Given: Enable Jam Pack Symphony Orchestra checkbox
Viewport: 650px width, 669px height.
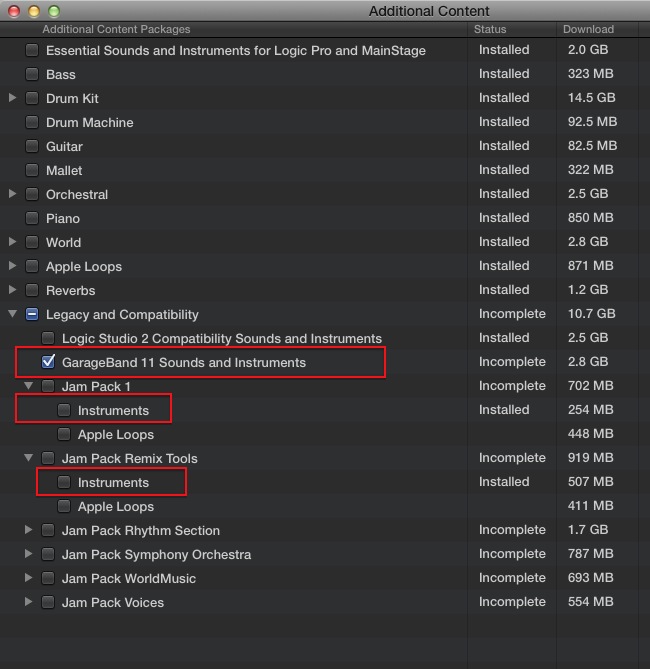Looking at the screenshot, I should pyautogui.click(x=48, y=554).
